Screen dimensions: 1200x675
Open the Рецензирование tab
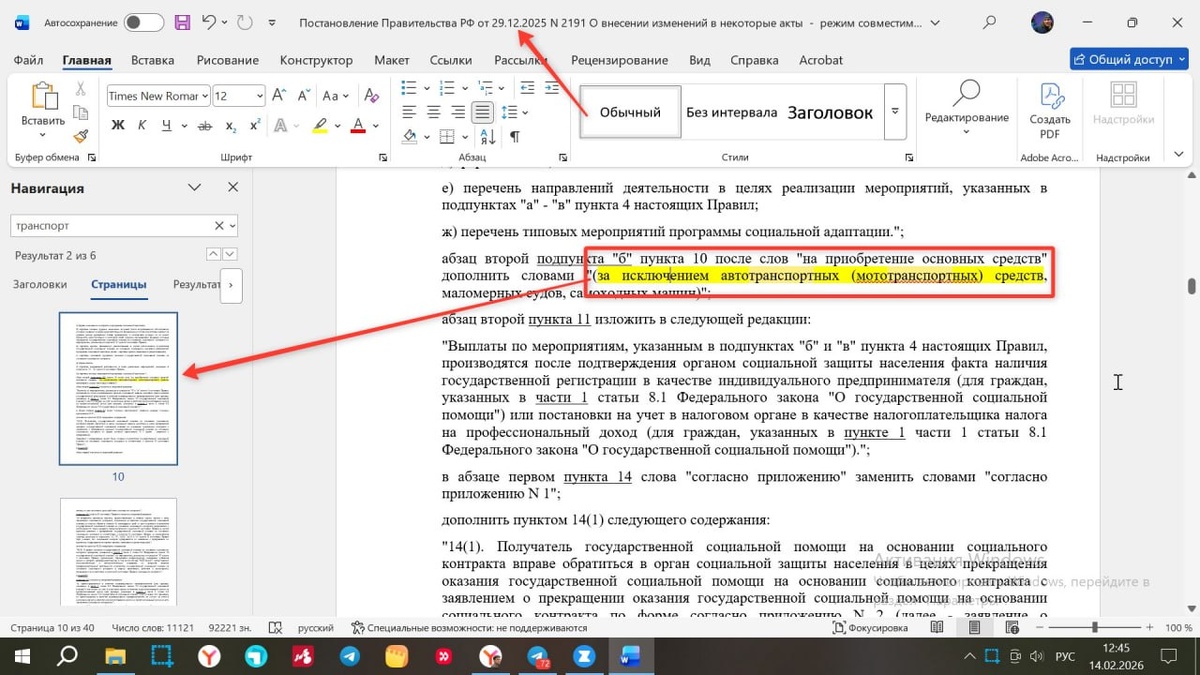(x=619, y=60)
